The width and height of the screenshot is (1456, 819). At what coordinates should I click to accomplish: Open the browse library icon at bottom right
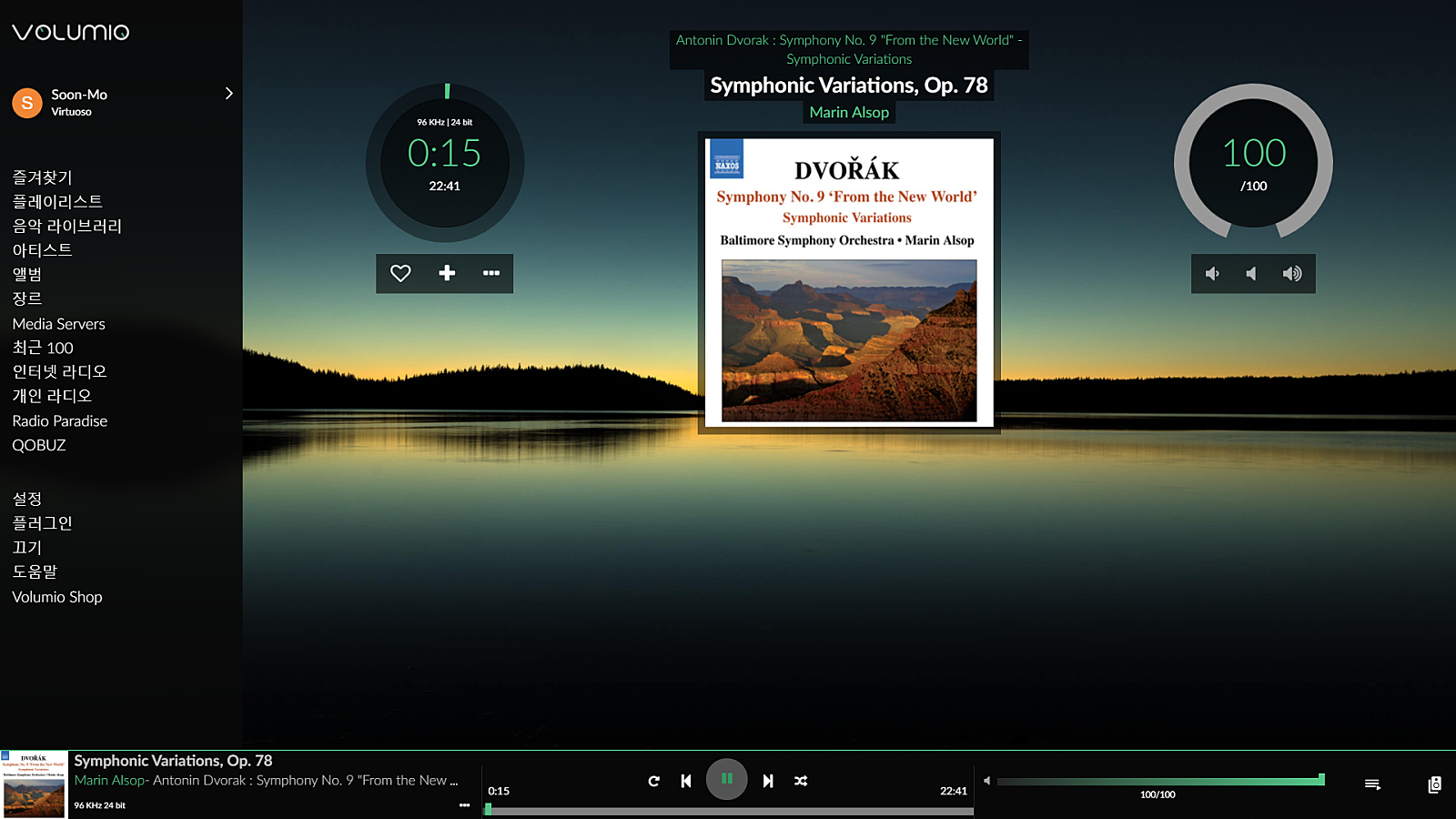[x=1435, y=784]
